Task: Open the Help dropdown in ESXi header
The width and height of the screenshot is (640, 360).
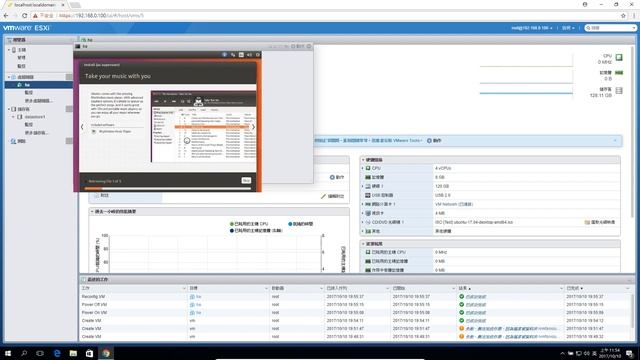Action: [x=568, y=28]
